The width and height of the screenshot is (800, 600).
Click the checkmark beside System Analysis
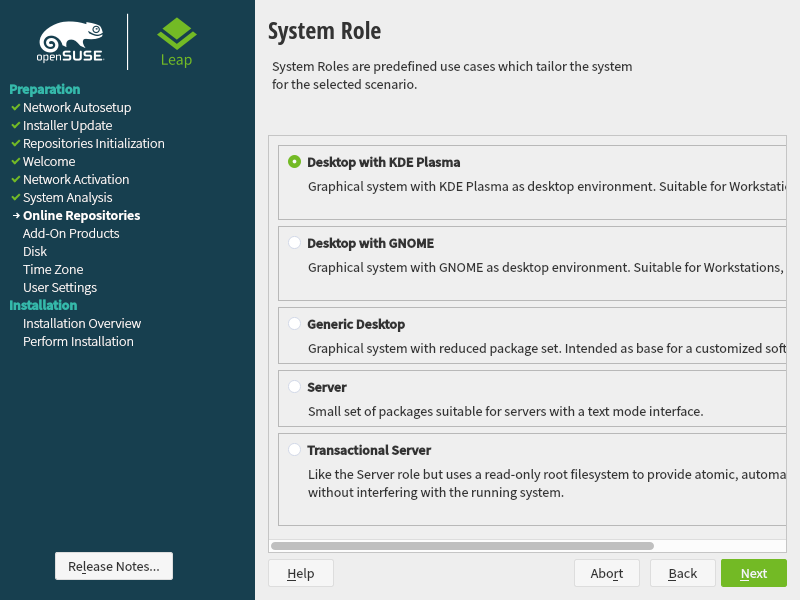pos(15,197)
